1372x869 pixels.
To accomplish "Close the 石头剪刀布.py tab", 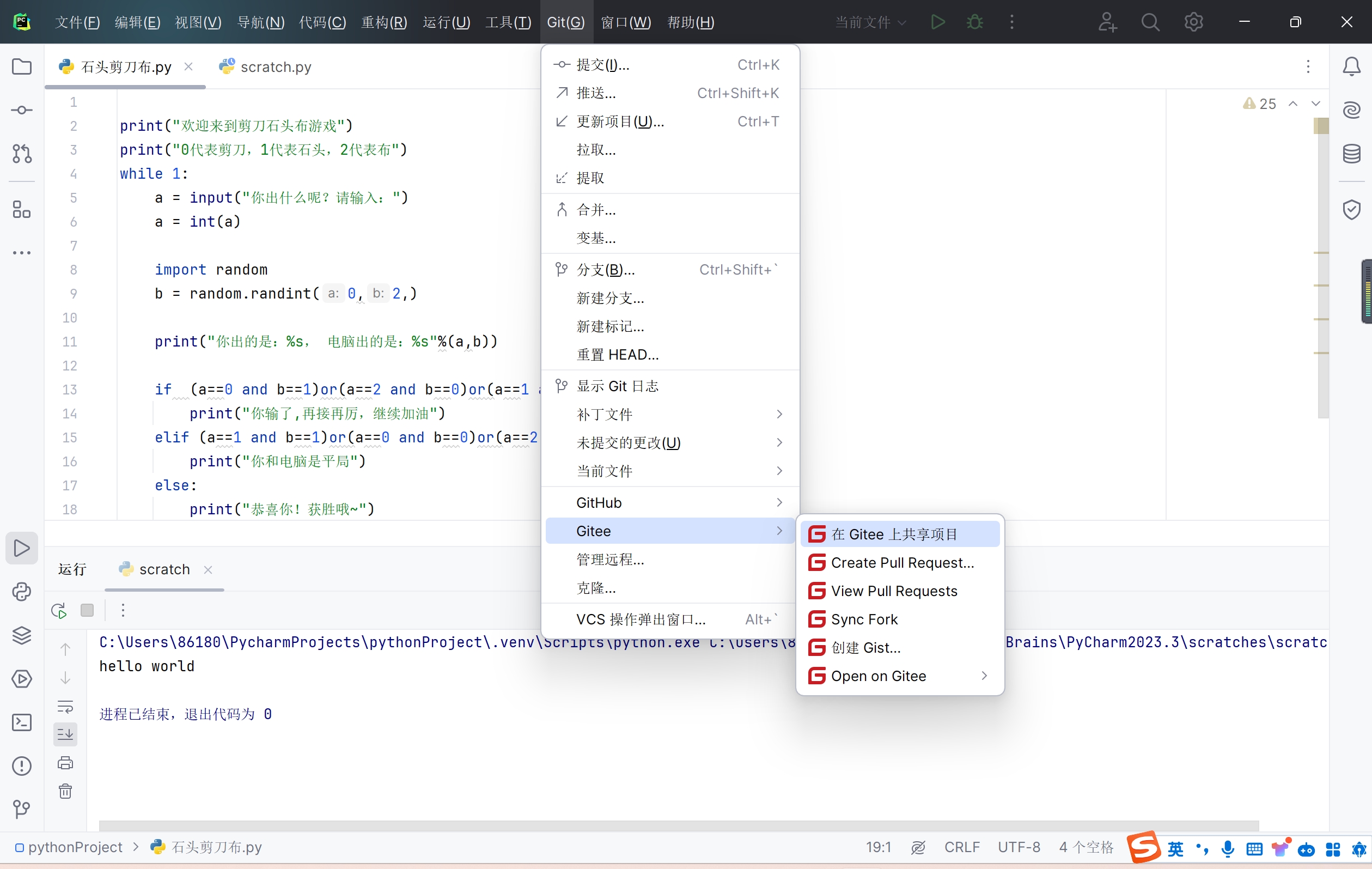I will point(188,66).
